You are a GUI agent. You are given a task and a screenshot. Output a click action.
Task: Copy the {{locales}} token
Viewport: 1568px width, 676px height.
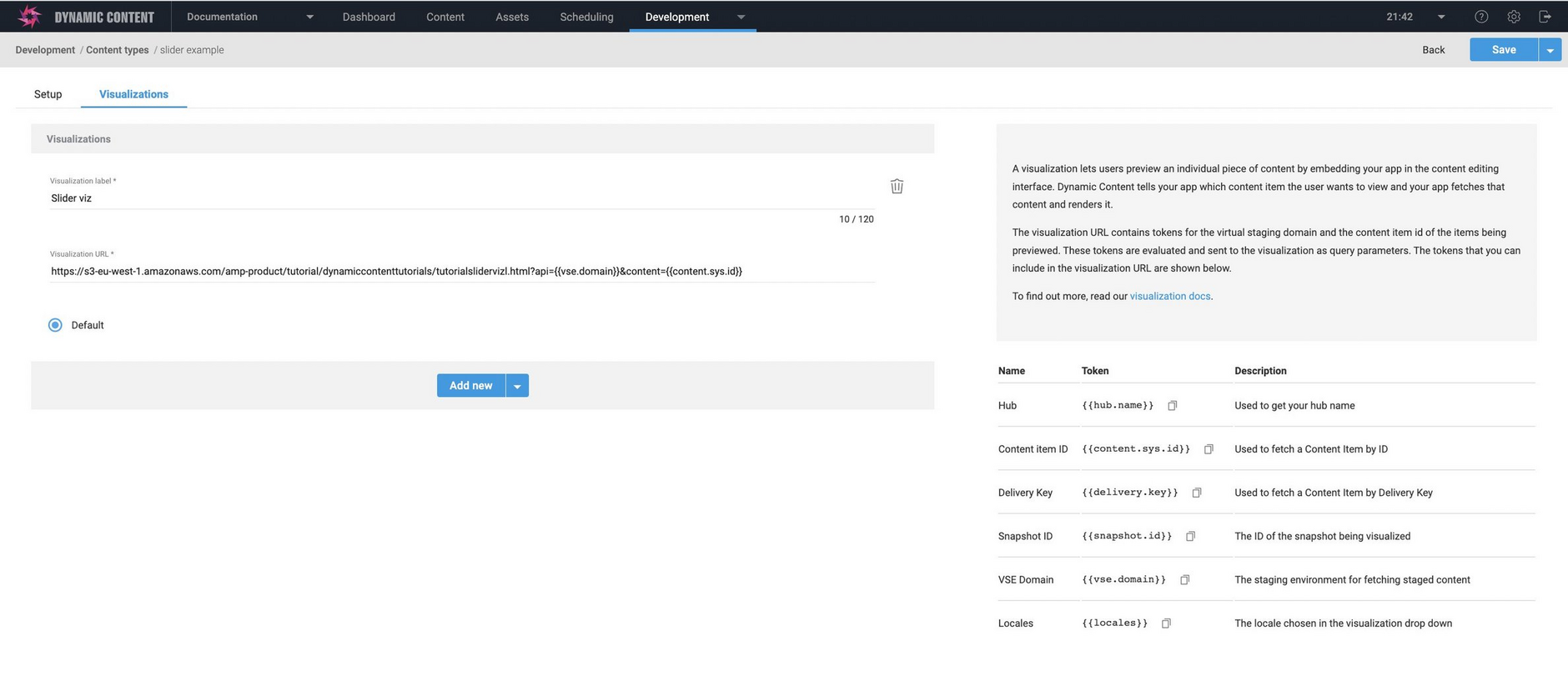point(1166,623)
